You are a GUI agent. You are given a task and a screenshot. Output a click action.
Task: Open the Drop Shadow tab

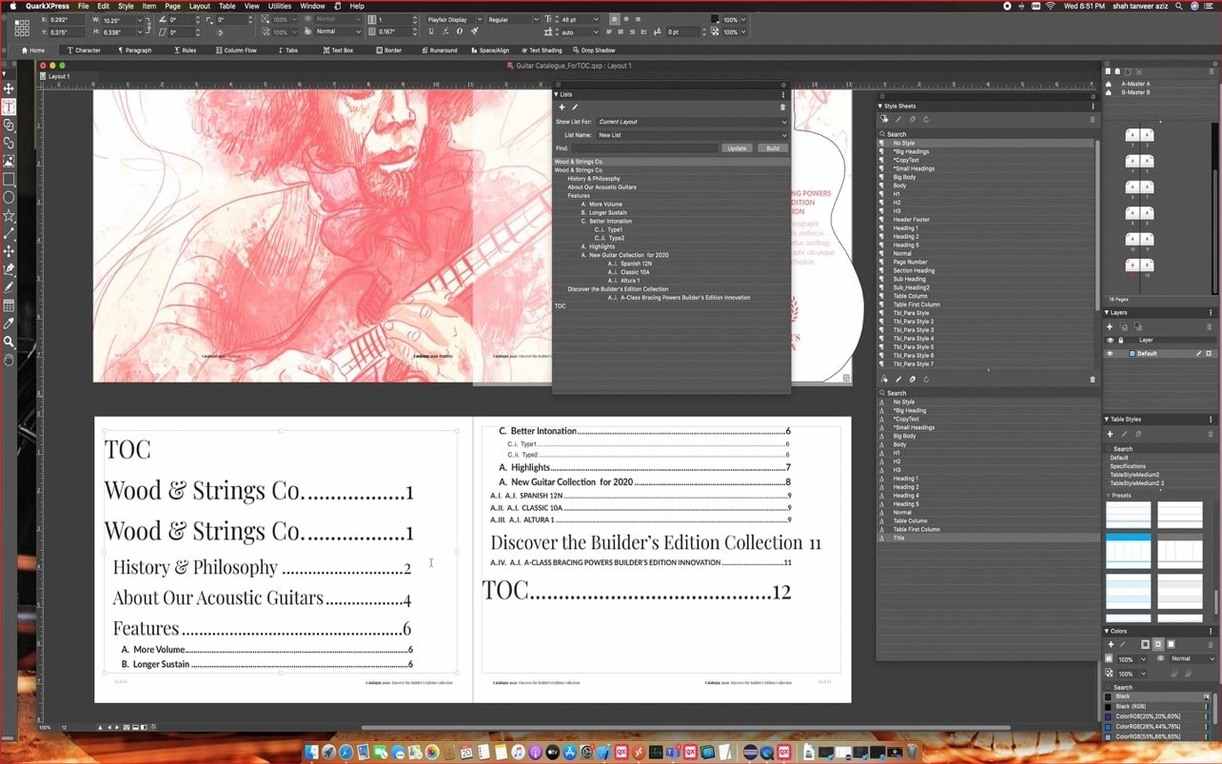(x=594, y=50)
